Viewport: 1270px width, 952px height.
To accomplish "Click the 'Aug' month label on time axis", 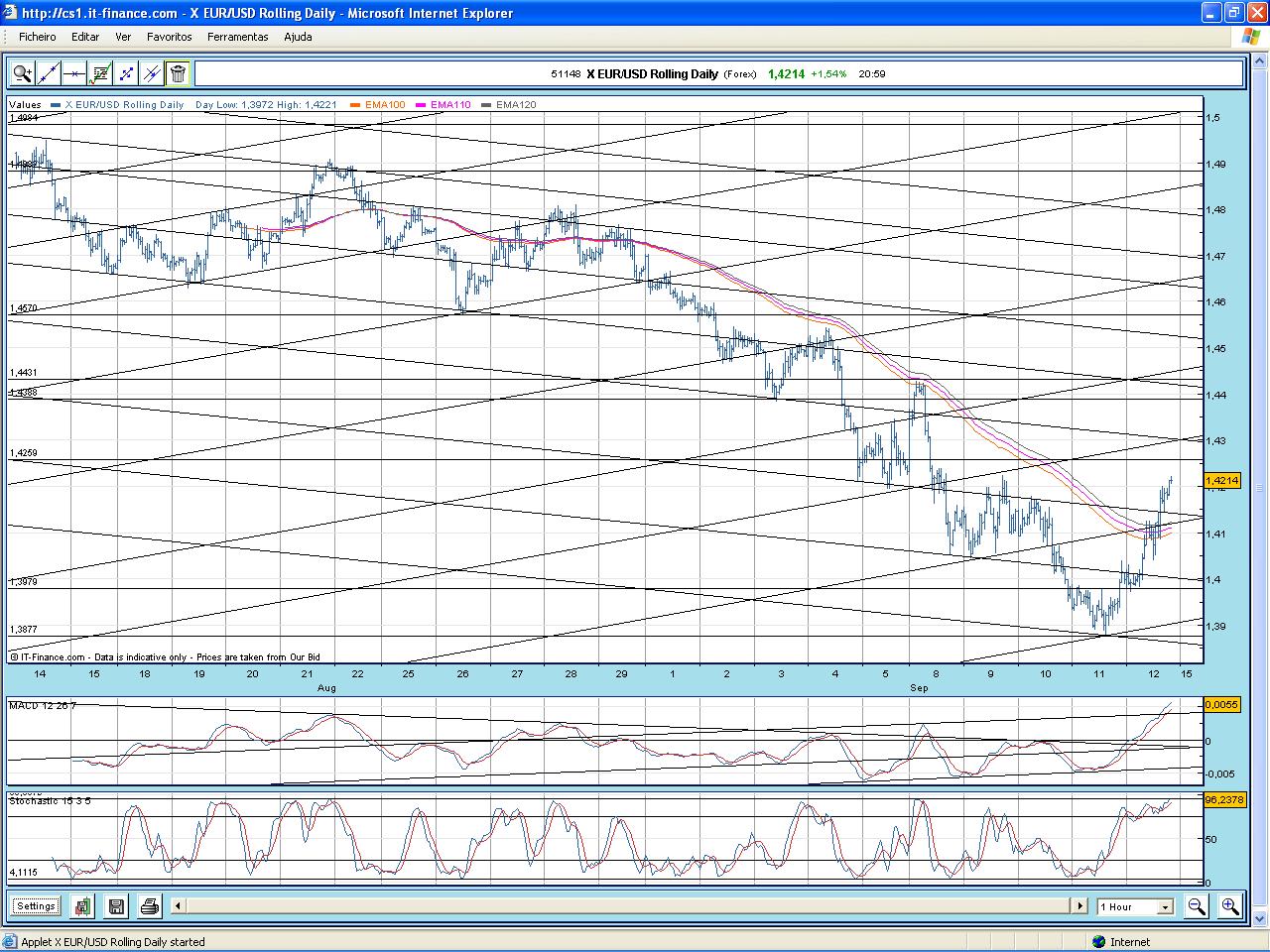I will tap(326, 687).
